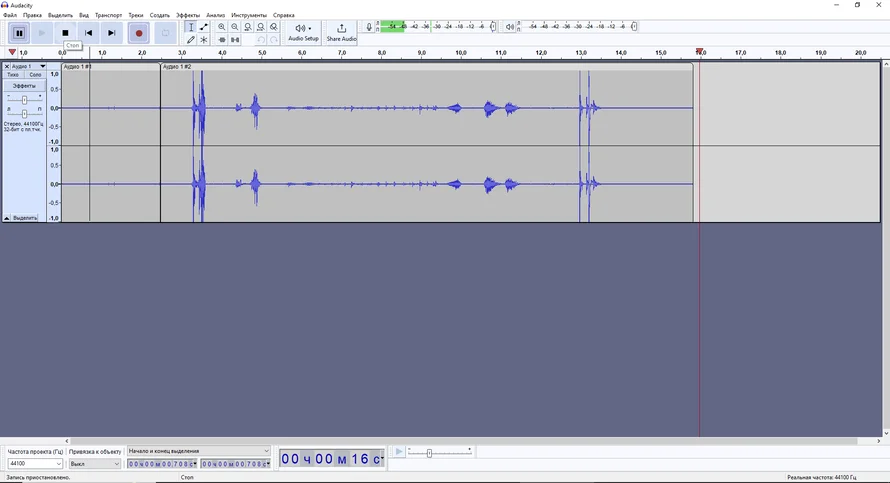Adjust the track gain slider
This screenshot has height=483, width=890.
[x=24, y=99]
